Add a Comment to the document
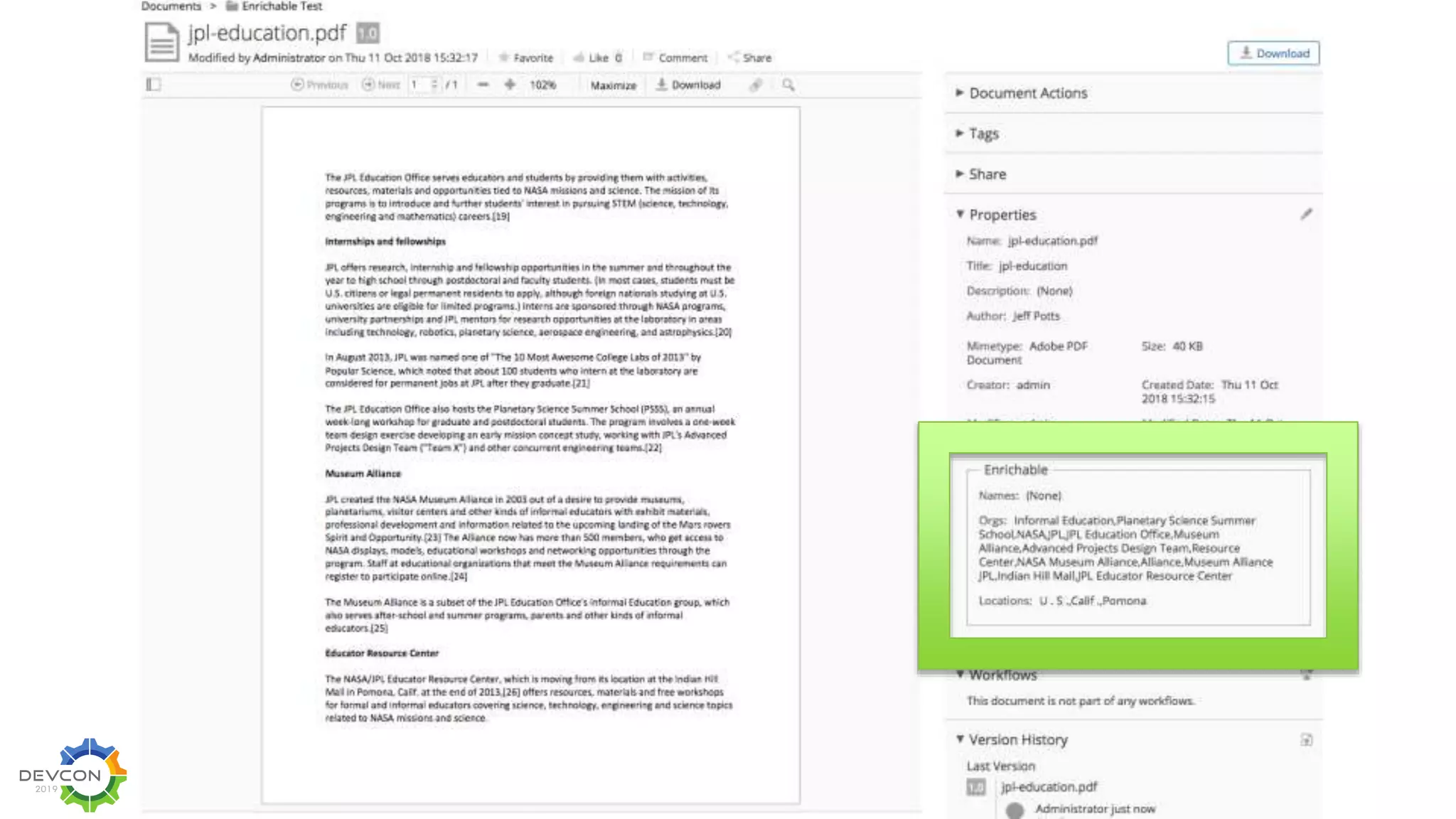 [675, 58]
